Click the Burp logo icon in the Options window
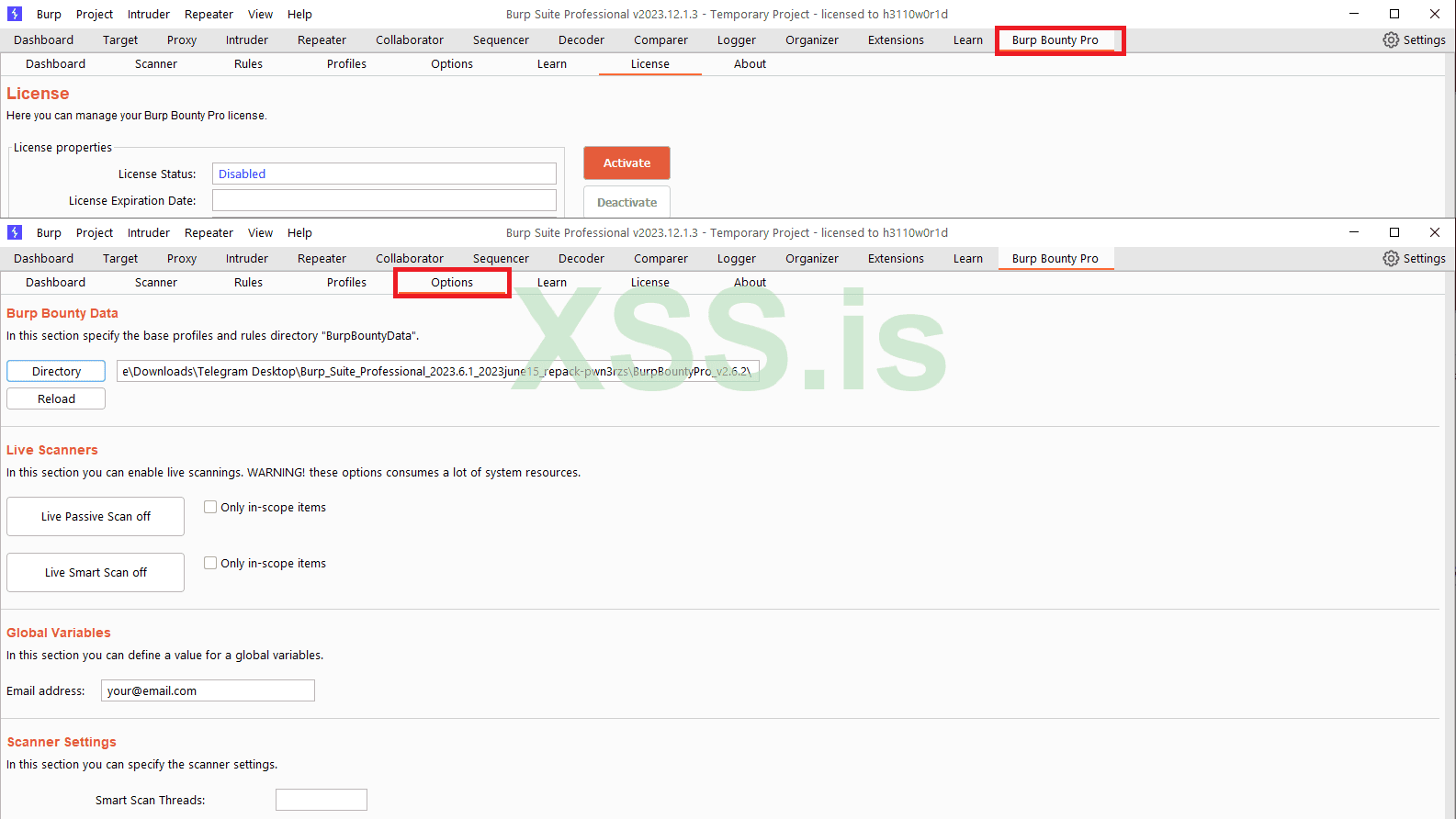 click(15, 232)
